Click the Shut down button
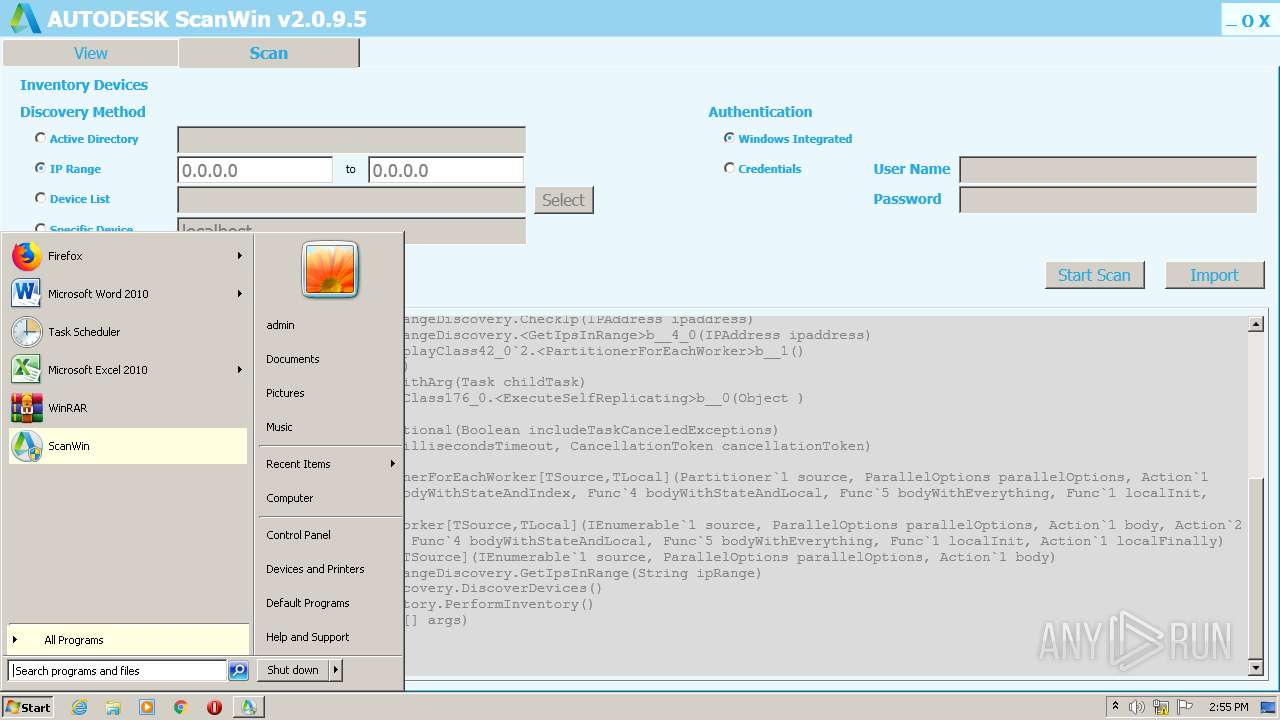The width and height of the screenshot is (1280, 720). (x=293, y=670)
